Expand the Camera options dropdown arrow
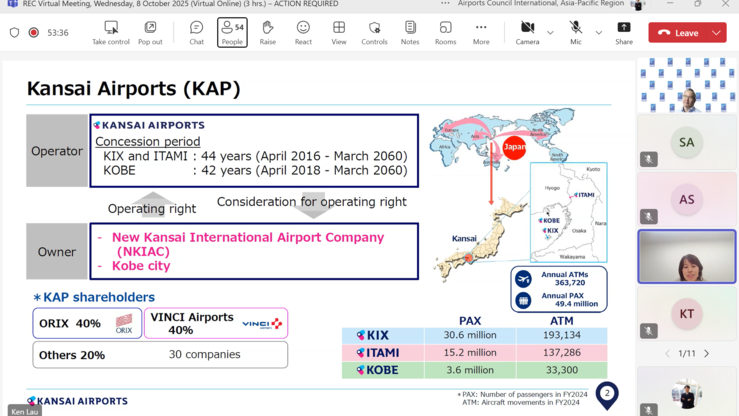 point(550,33)
